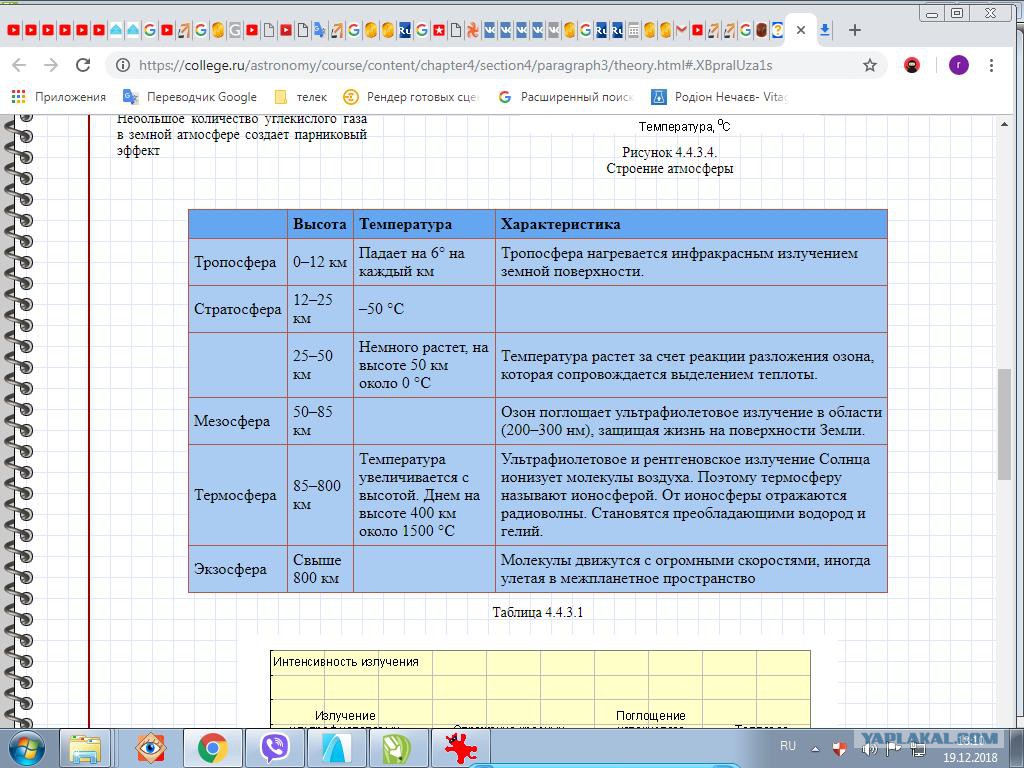Switch to the tab with blue download arrow

(825, 30)
